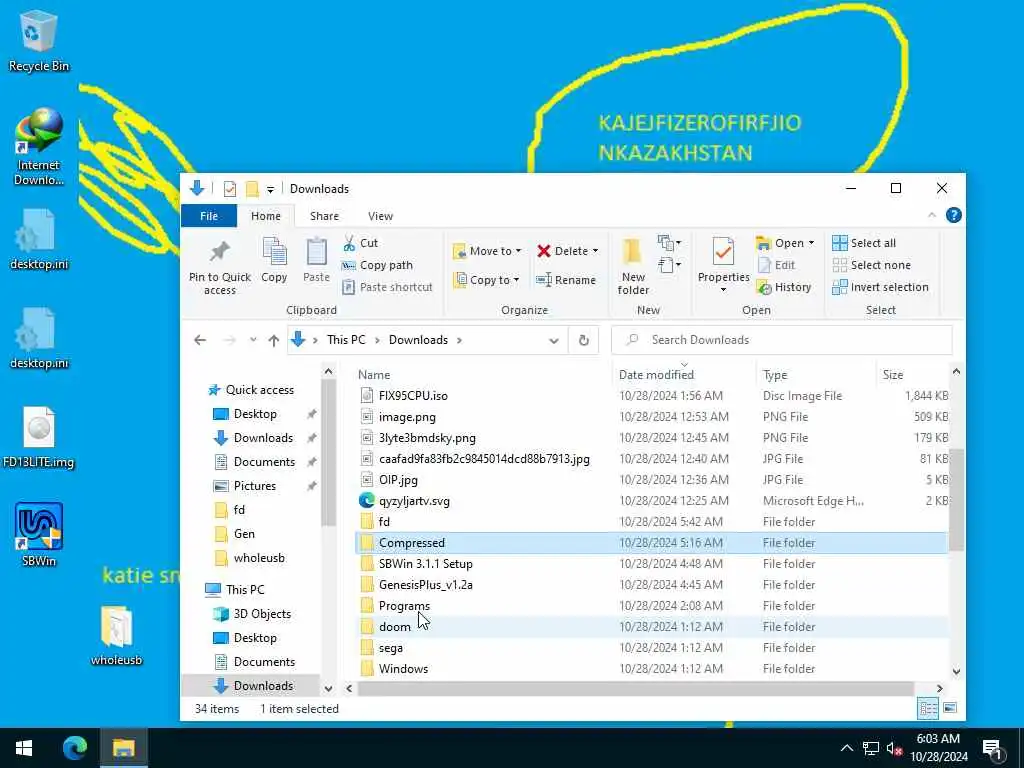Click Paste shortcut in ribbon
1024x768 pixels.
point(387,287)
